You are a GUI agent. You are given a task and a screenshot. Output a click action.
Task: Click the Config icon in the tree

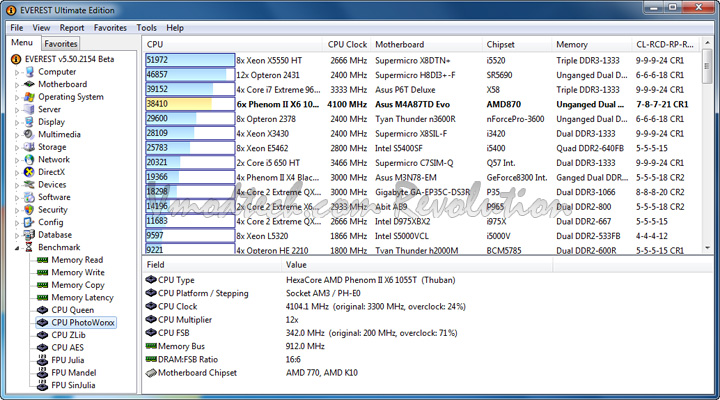[29, 222]
